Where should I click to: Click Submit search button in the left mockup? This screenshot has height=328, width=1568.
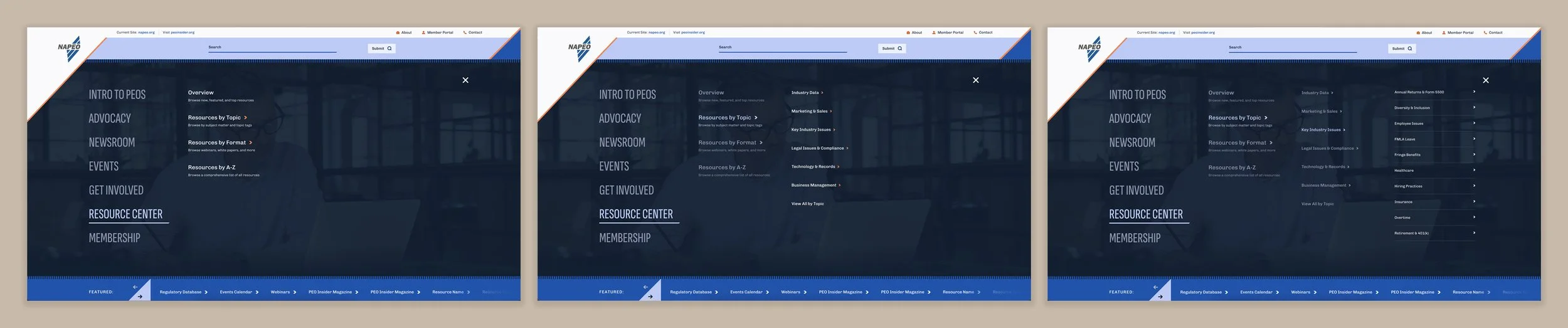pyautogui.click(x=381, y=48)
